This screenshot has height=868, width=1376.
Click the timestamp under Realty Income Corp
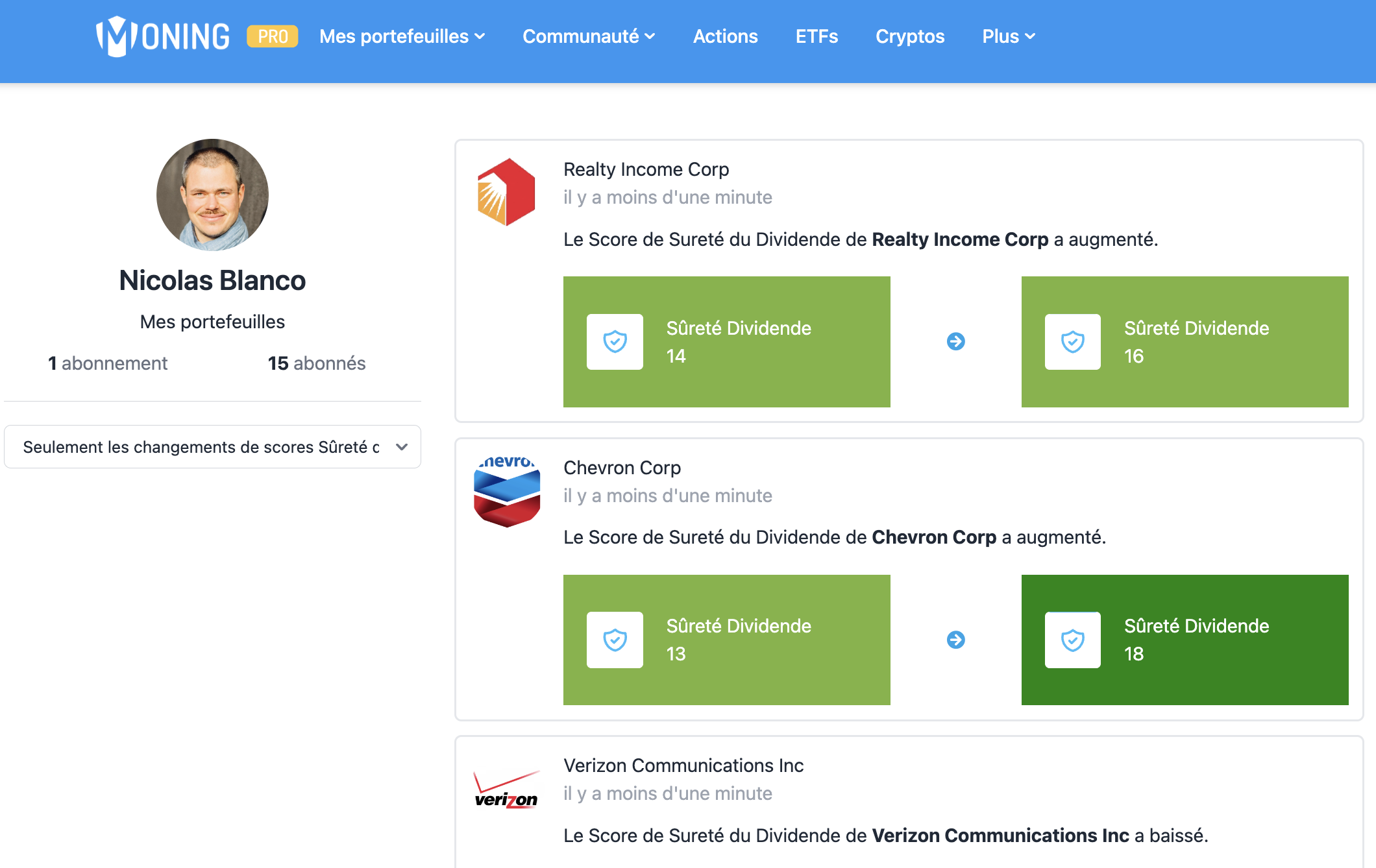(668, 197)
